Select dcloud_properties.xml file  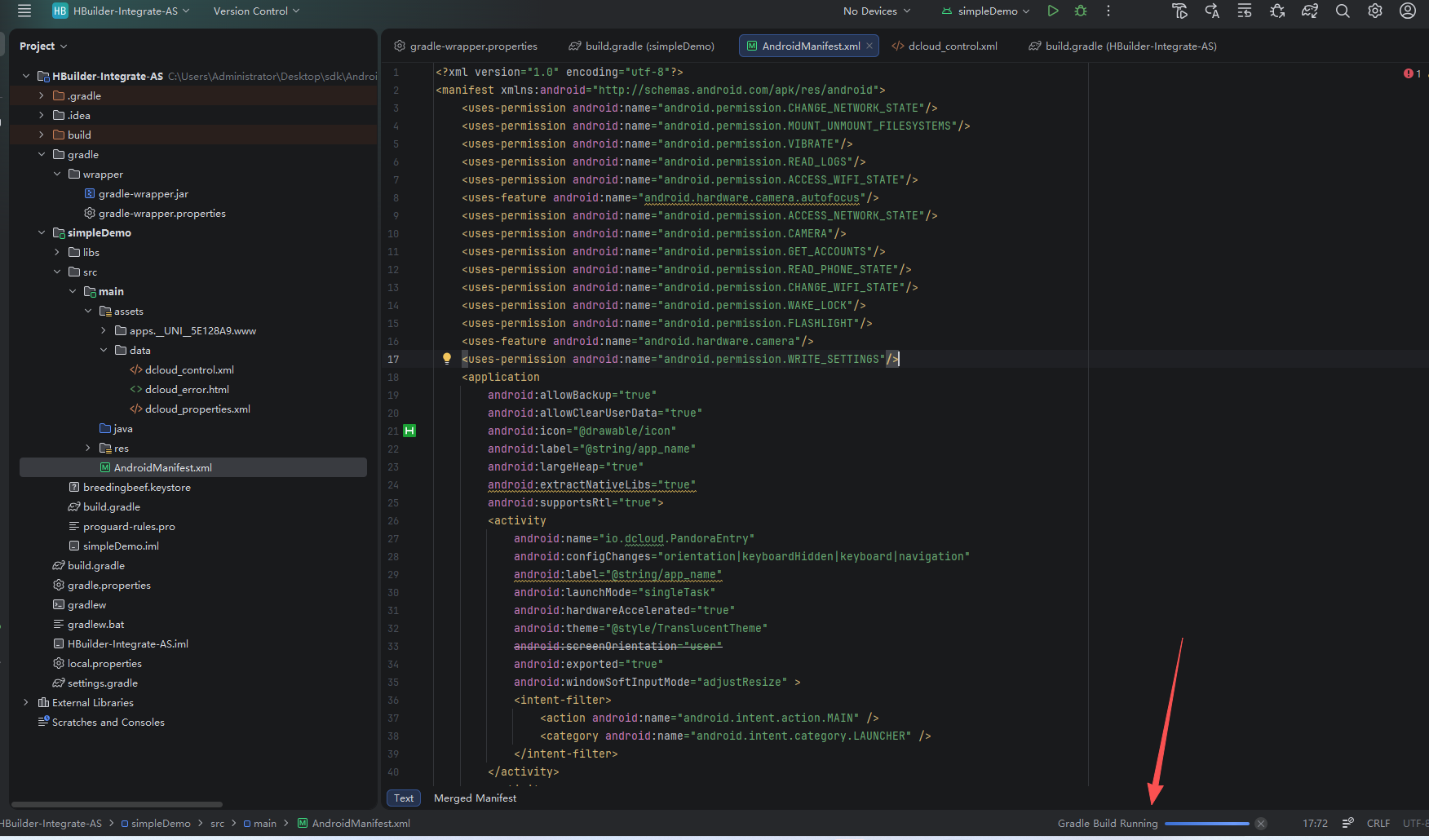(x=190, y=409)
